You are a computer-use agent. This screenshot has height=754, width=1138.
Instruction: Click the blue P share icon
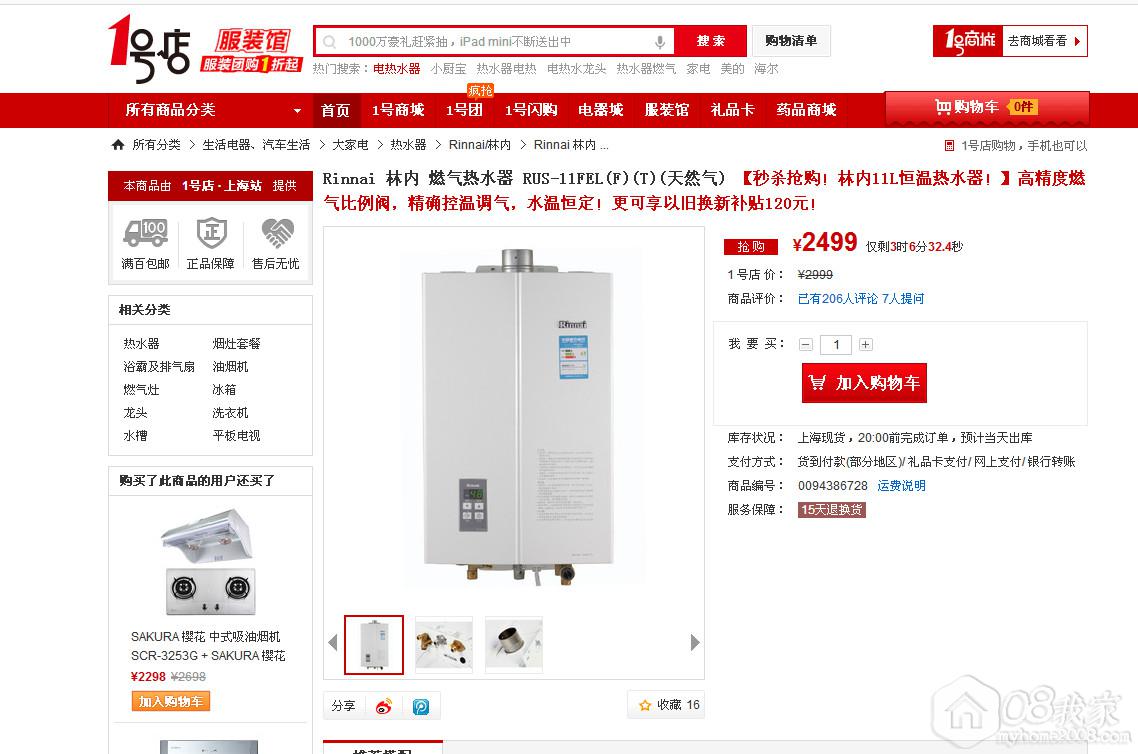click(x=421, y=706)
